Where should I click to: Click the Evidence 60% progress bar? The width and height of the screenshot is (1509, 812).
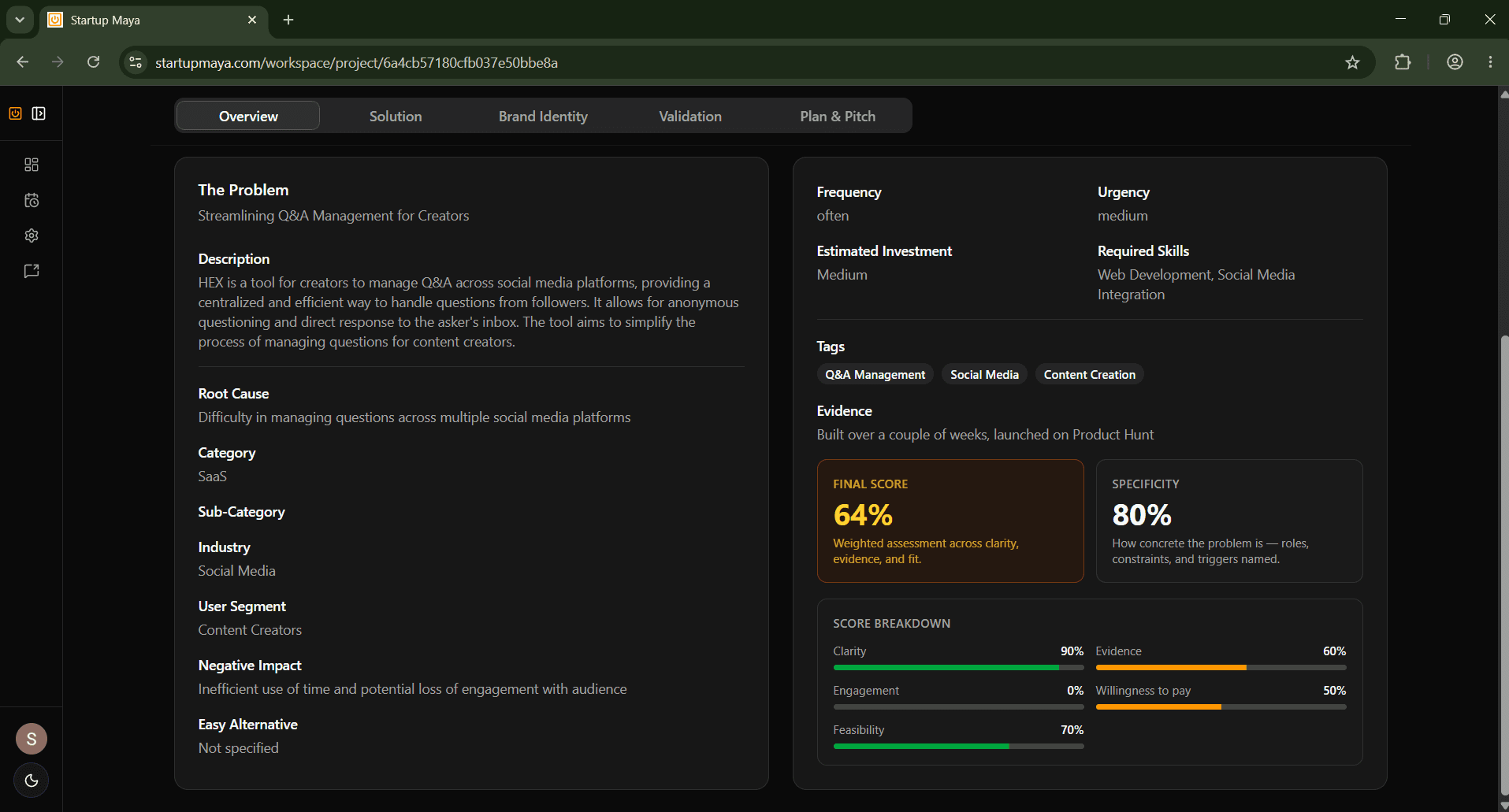coord(1221,667)
